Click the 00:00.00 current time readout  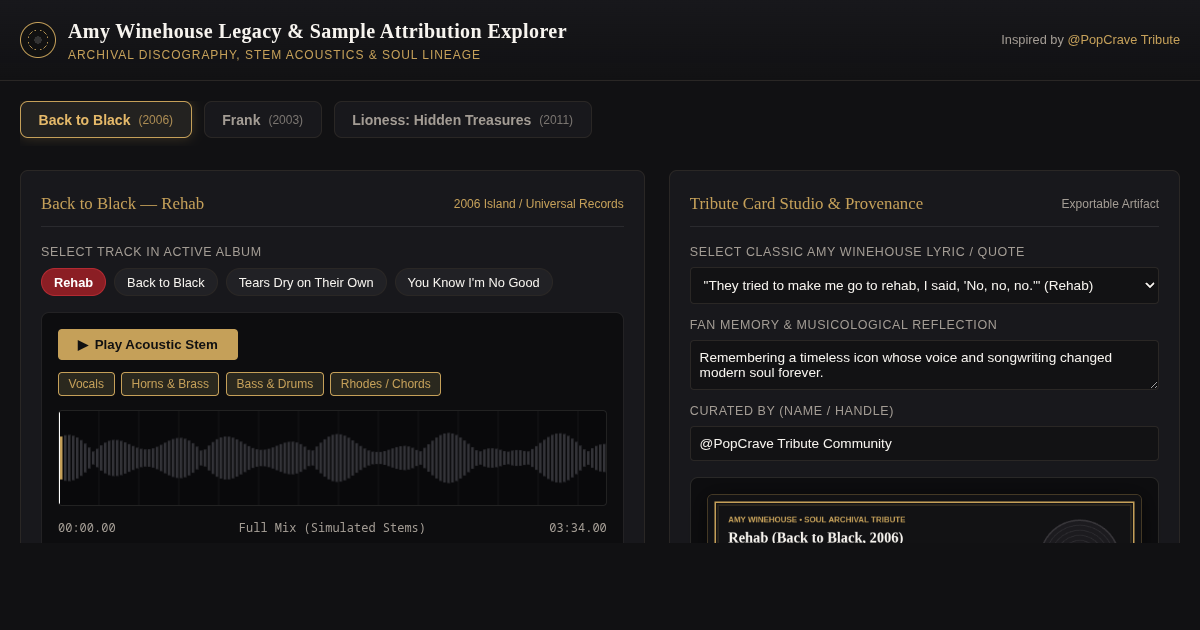point(87,528)
